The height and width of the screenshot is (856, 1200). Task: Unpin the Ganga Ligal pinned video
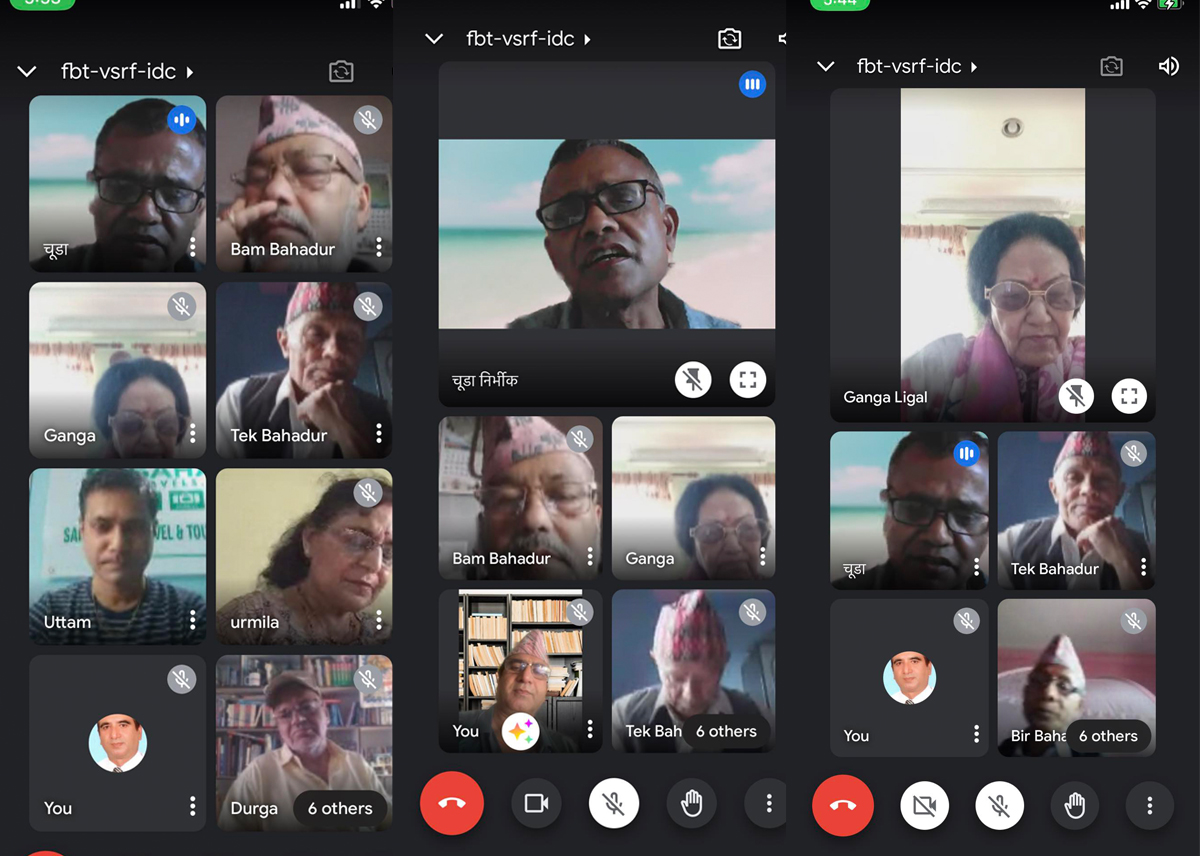coord(1076,396)
